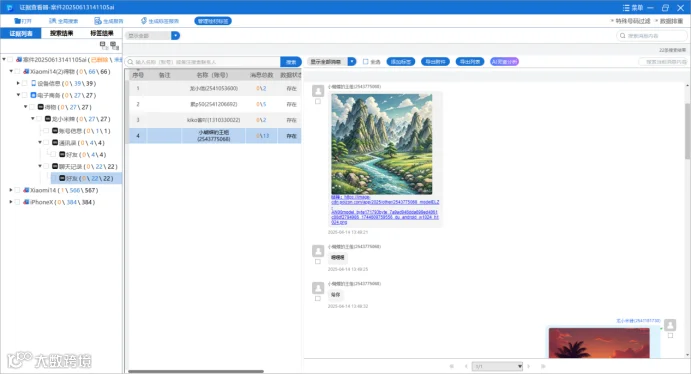Check the Xiaomi14(2) (0\66\66) node checkbox

[18, 71]
